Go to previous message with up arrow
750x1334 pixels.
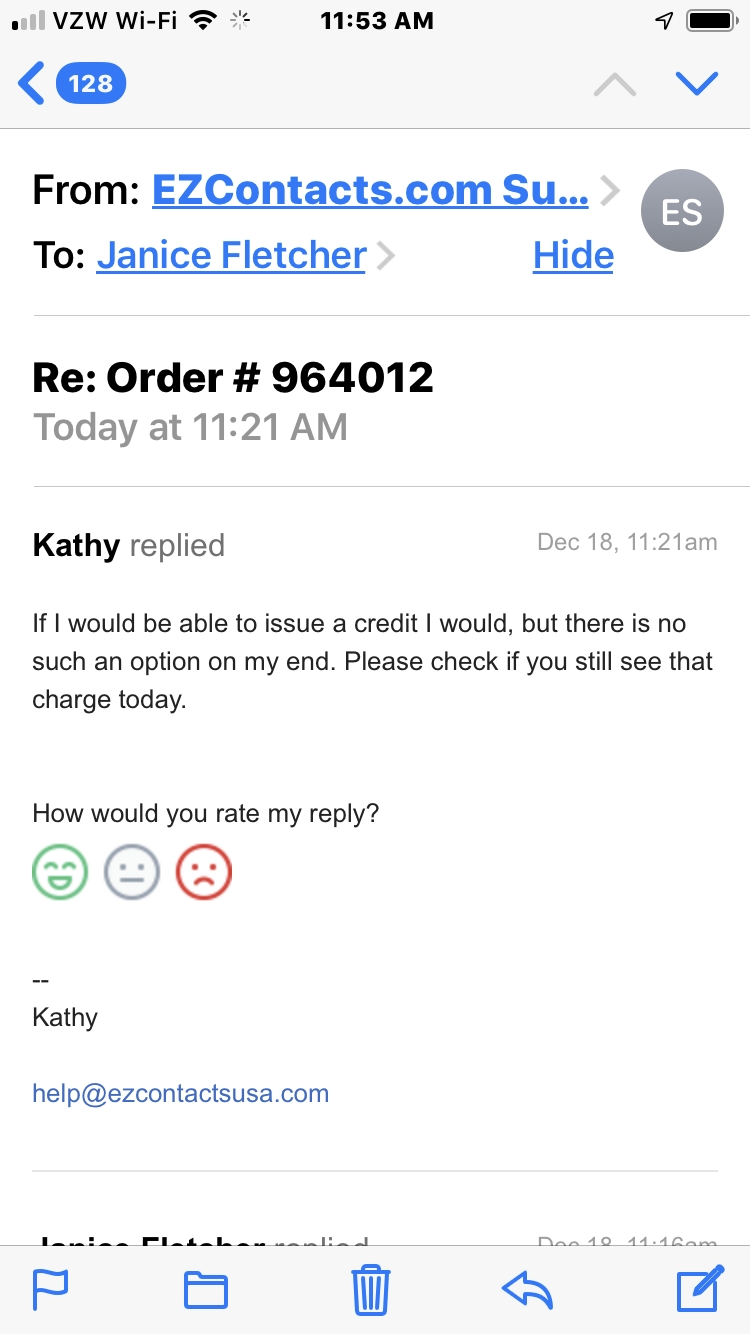coord(614,83)
